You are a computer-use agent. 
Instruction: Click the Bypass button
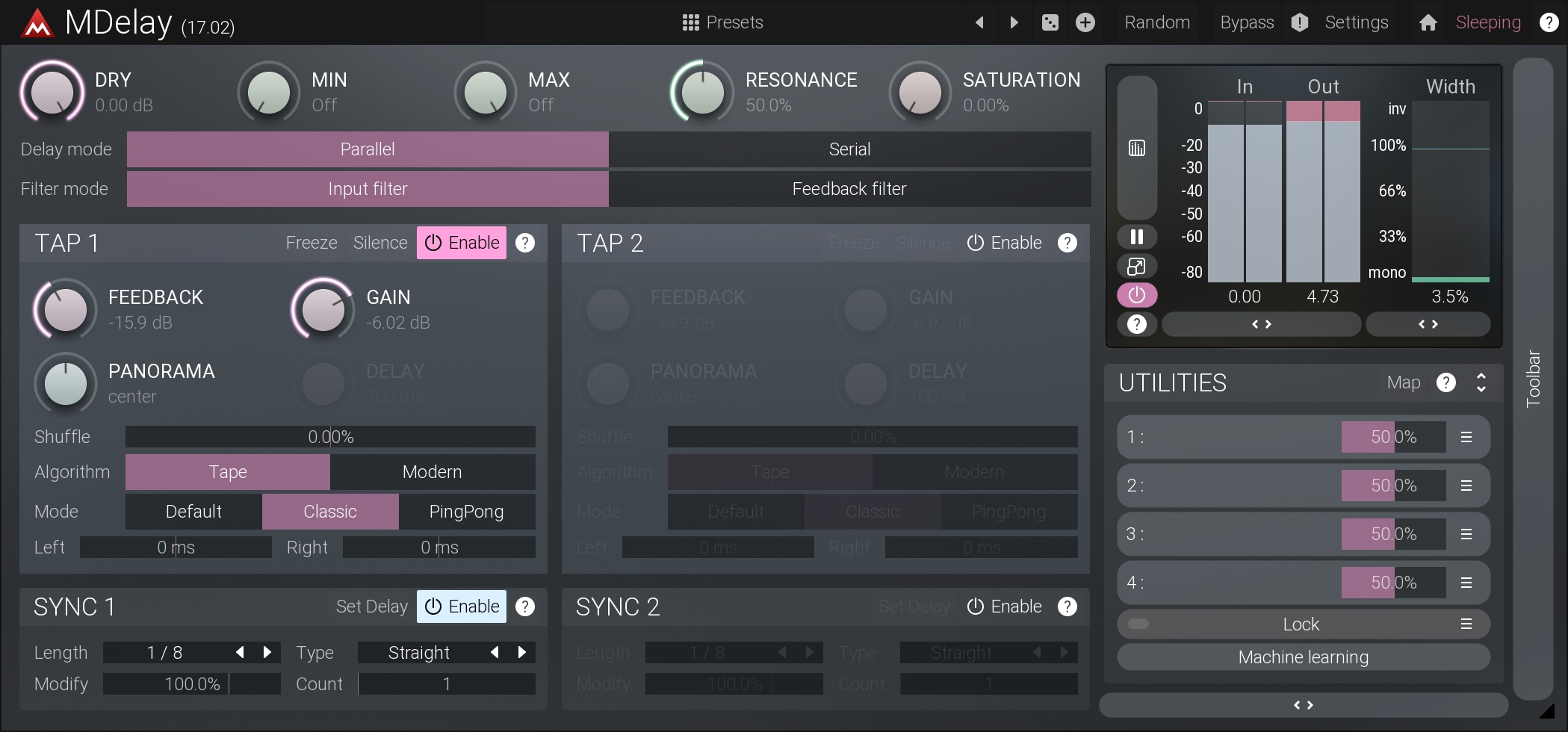[1246, 22]
